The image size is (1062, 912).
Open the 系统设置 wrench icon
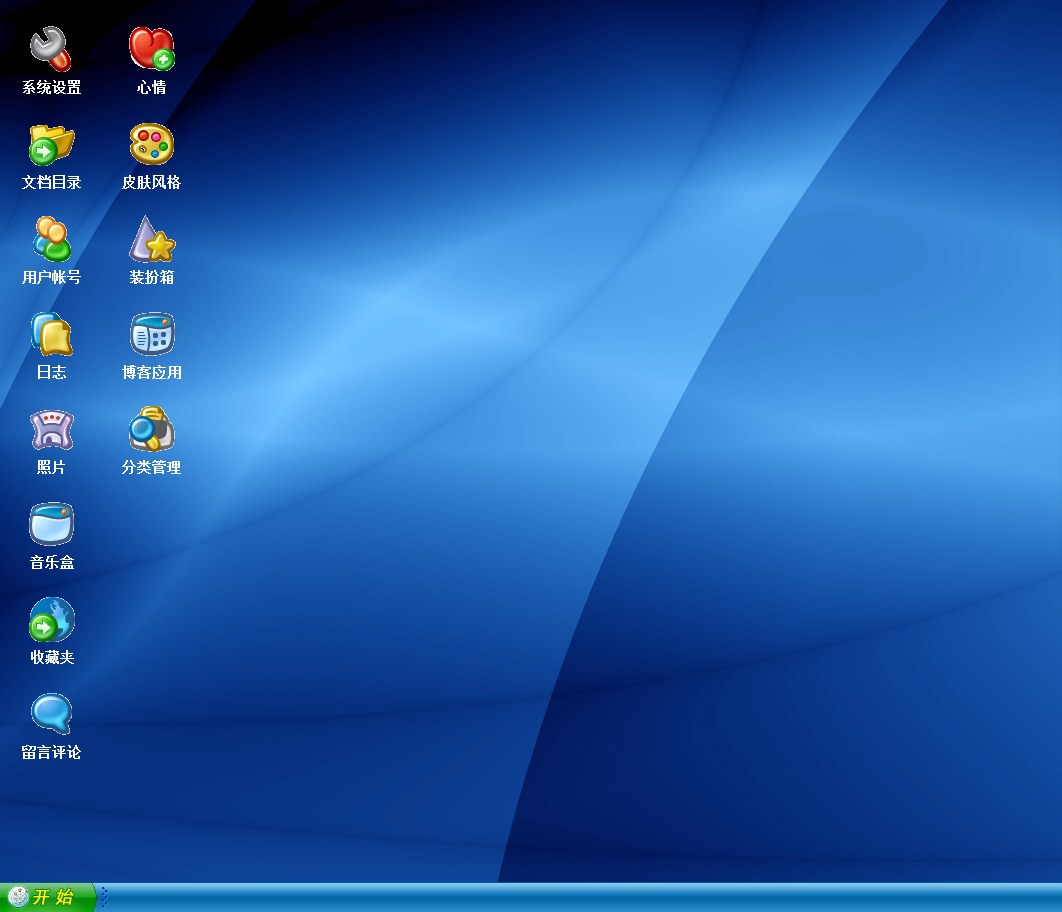[51, 48]
